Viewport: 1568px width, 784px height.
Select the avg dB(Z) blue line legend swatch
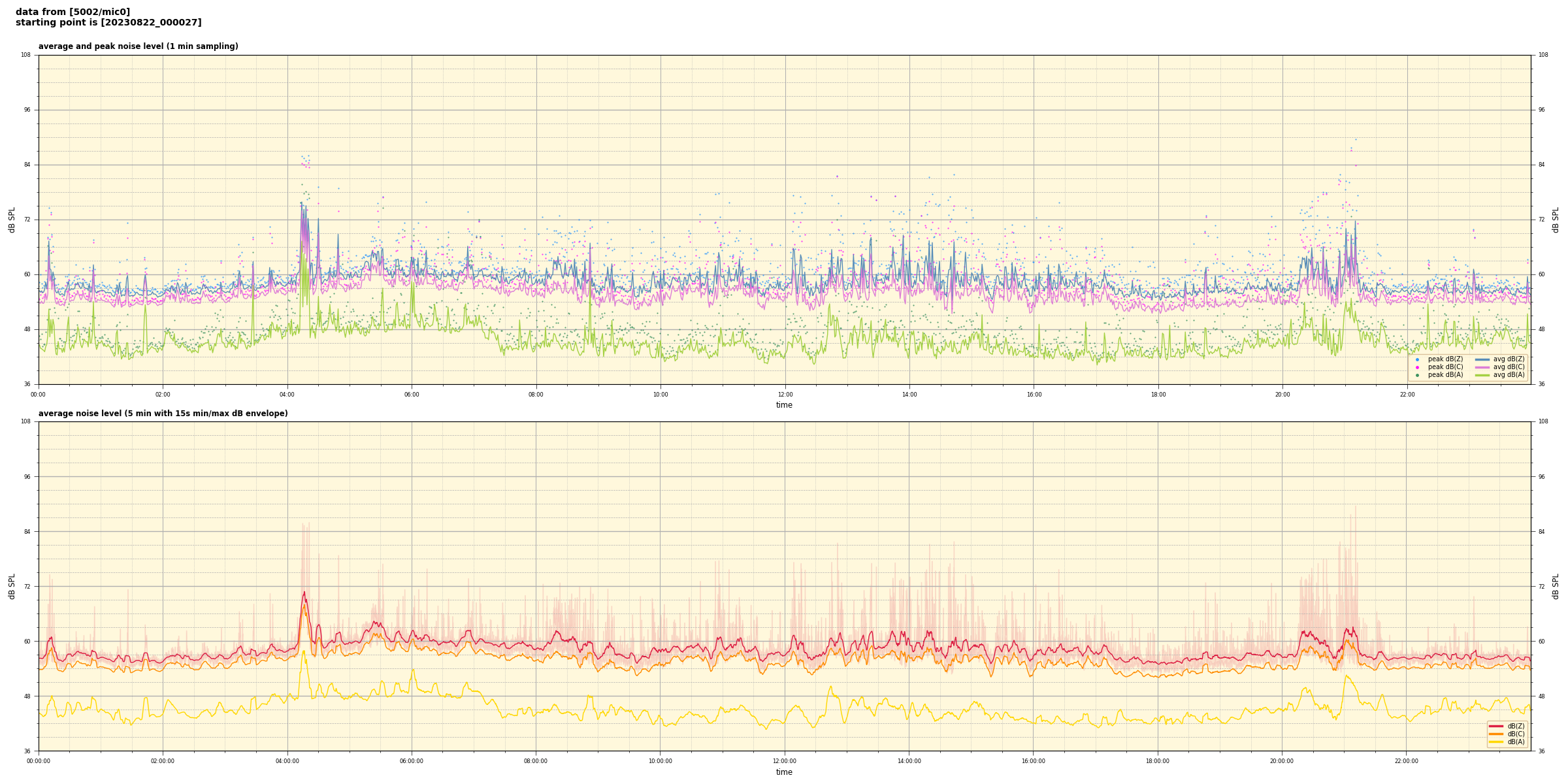[1482, 359]
